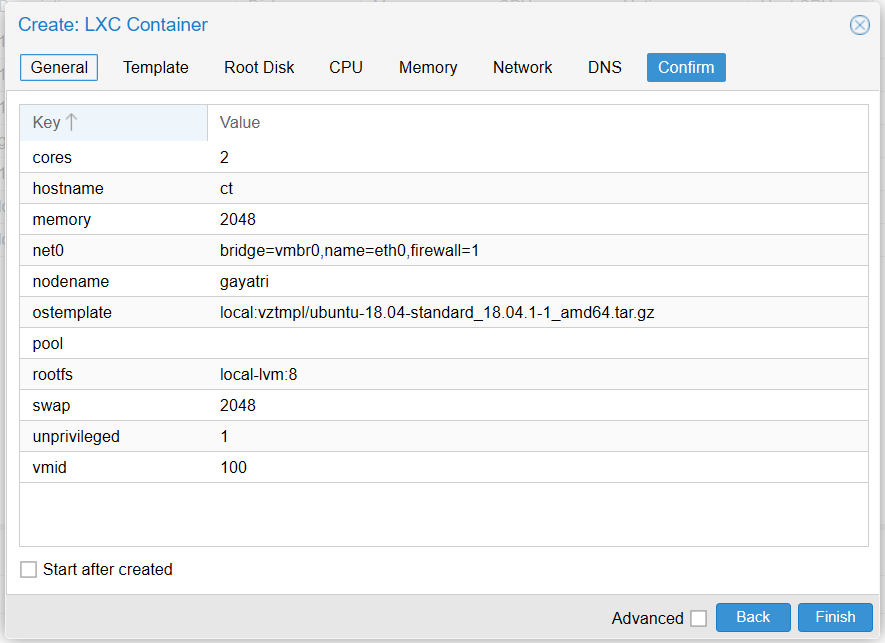Select the ostemplate row
The width and height of the screenshot is (885, 643).
(444, 312)
